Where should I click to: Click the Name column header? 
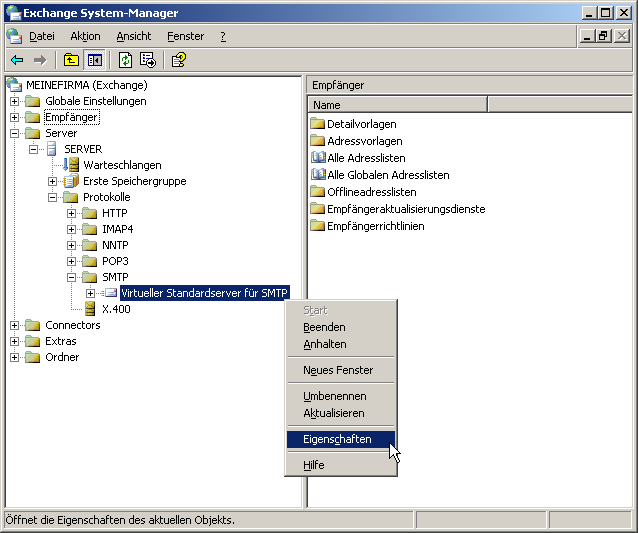tap(398, 105)
